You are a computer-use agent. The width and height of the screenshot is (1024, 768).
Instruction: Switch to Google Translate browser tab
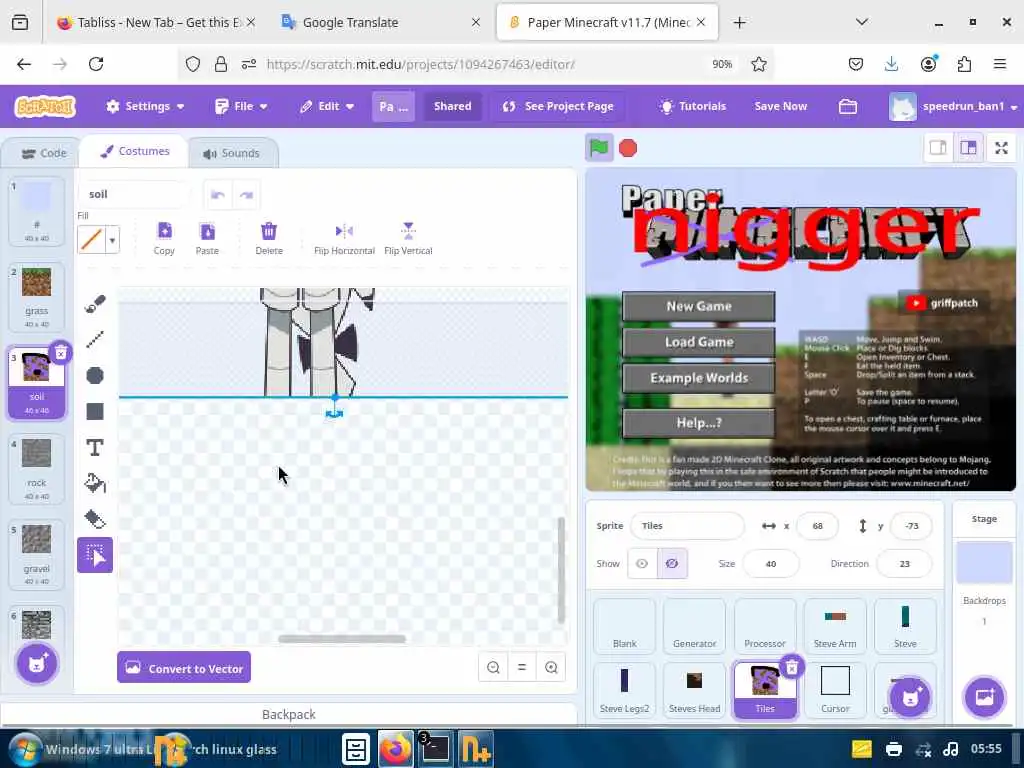coord(381,22)
